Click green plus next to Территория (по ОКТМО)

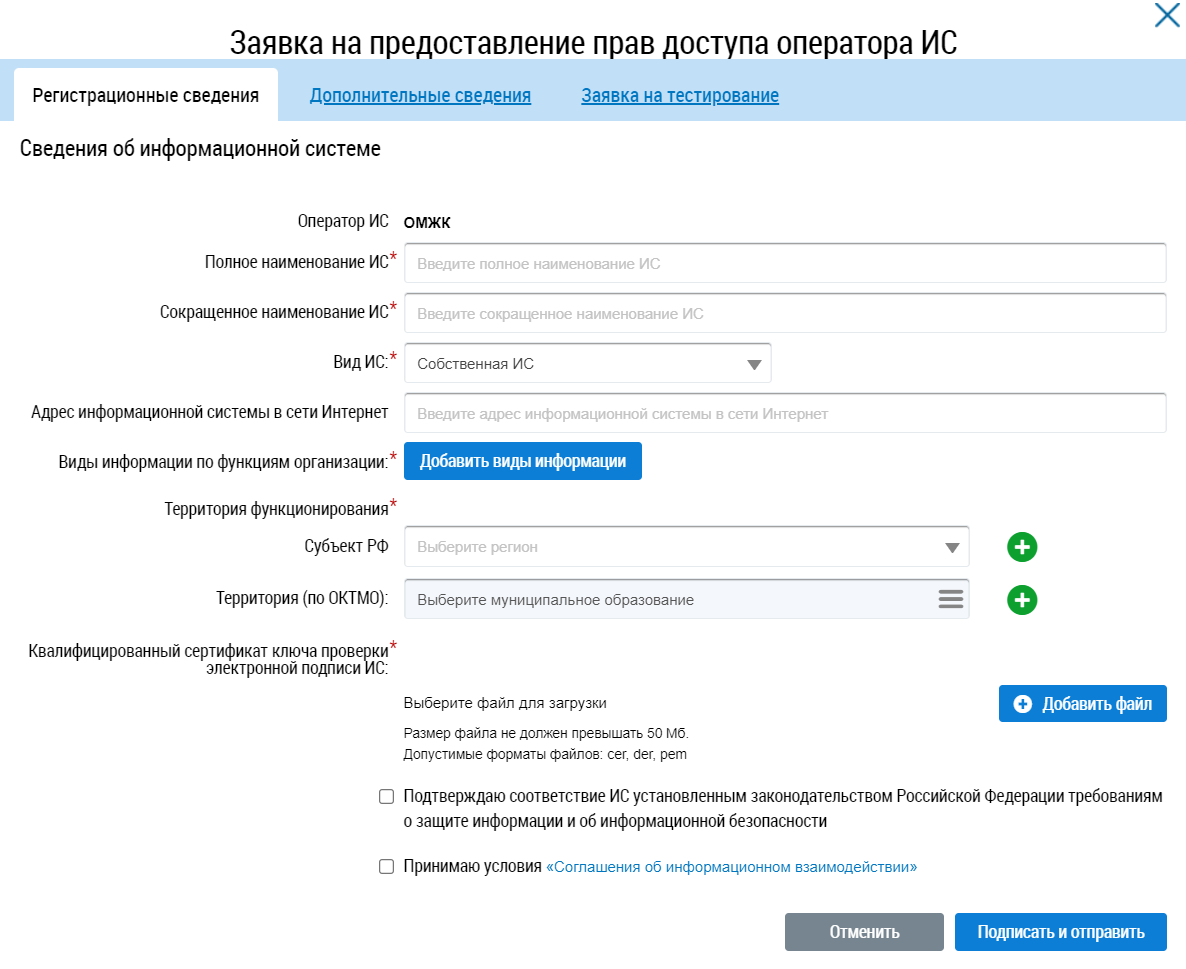(x=1022, y=600)
